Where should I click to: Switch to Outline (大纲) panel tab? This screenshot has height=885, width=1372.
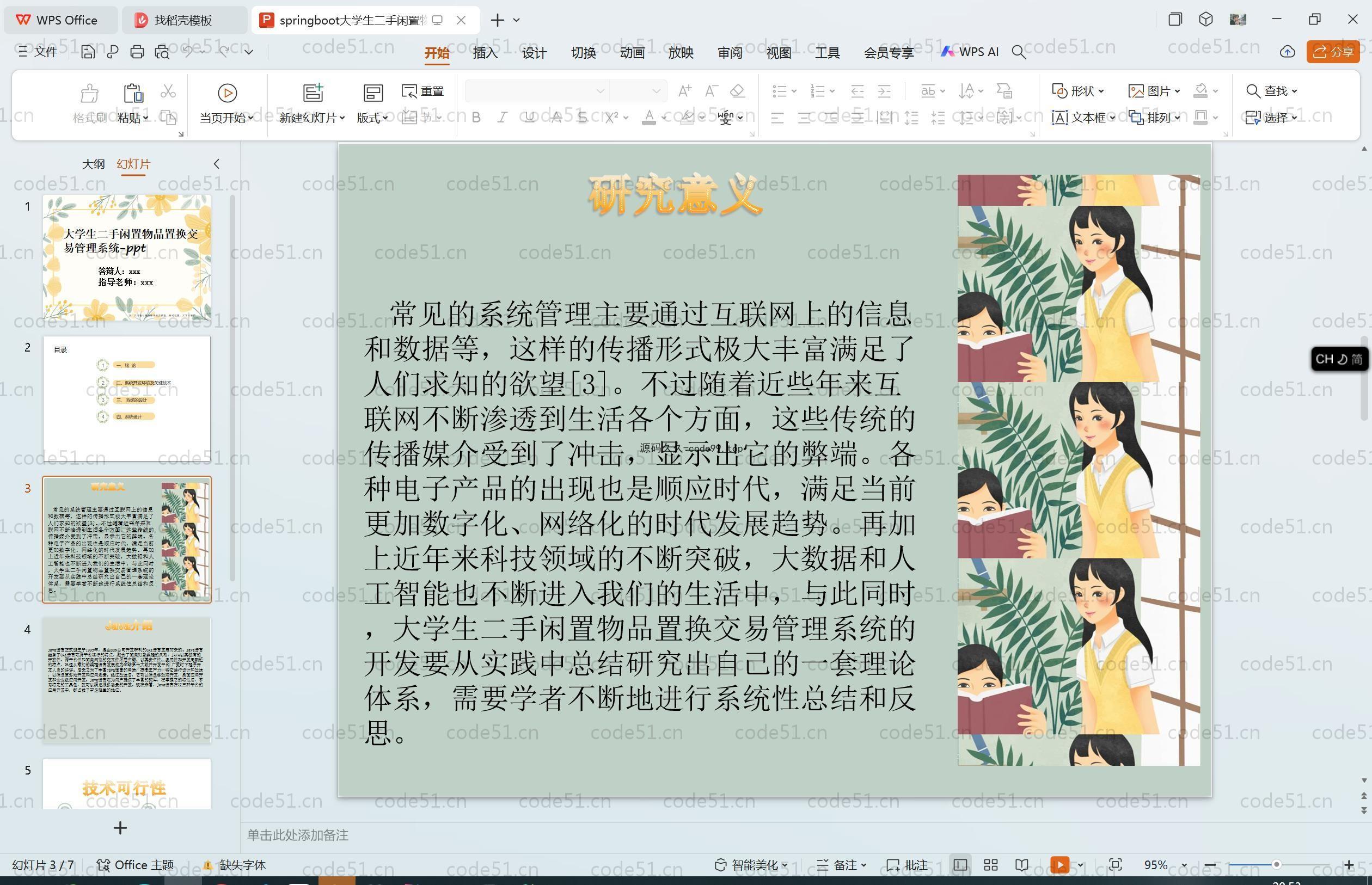tap(93, 164)
